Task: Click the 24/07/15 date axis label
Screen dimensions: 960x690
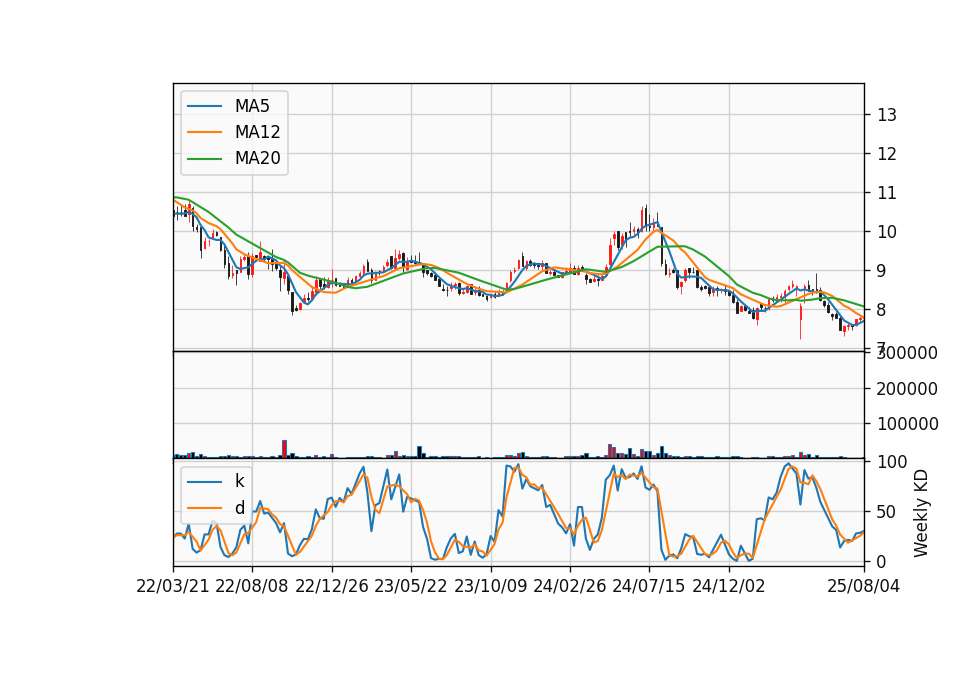Action: click(649, 586)
